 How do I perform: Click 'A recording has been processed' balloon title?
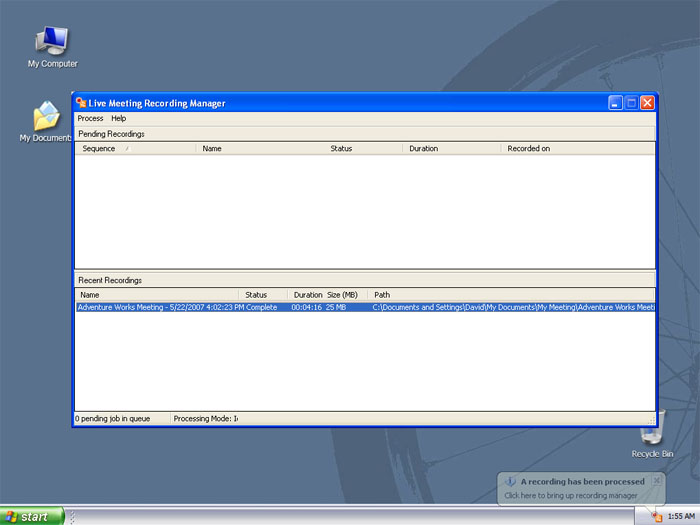[583, 482]
